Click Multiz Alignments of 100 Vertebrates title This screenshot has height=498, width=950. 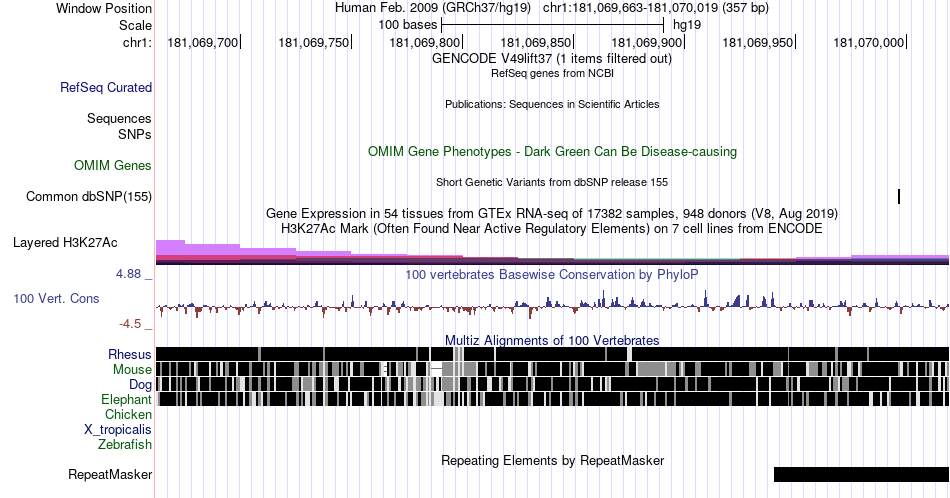click(552, 340)
